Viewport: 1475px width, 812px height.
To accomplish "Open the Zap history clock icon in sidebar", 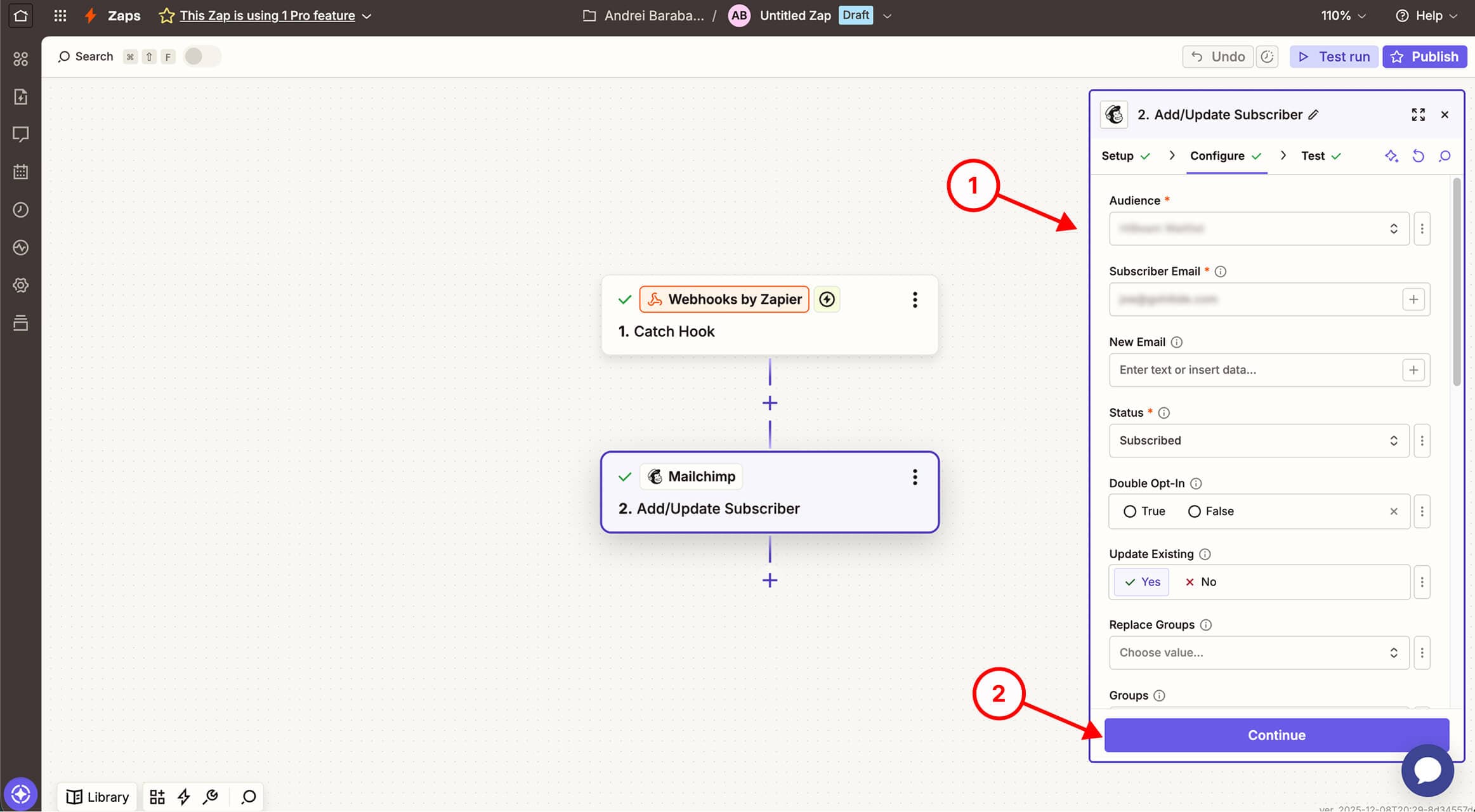I will coord(20,210).
